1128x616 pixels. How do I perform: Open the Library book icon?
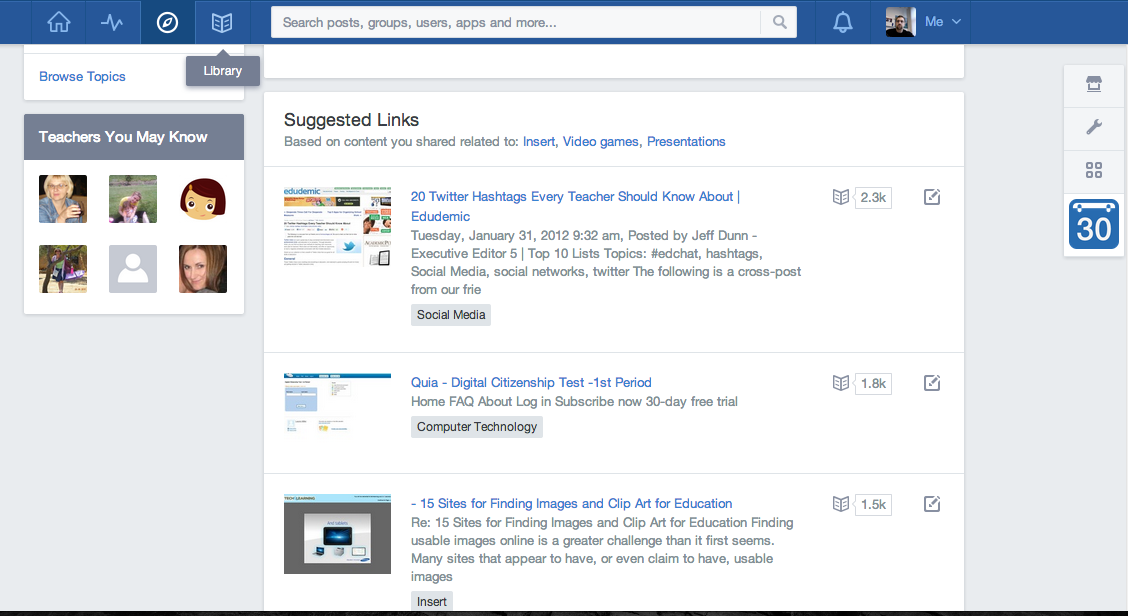221,22
